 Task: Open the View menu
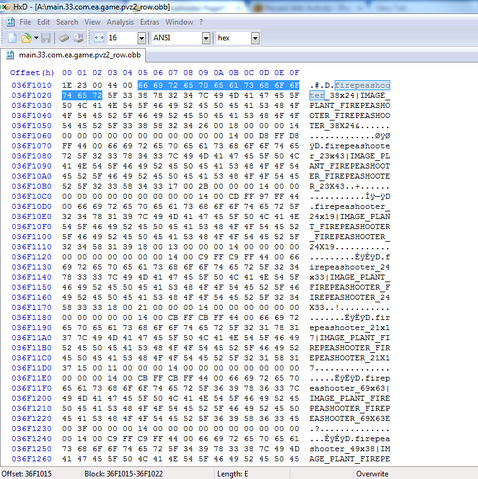[92, 22]
